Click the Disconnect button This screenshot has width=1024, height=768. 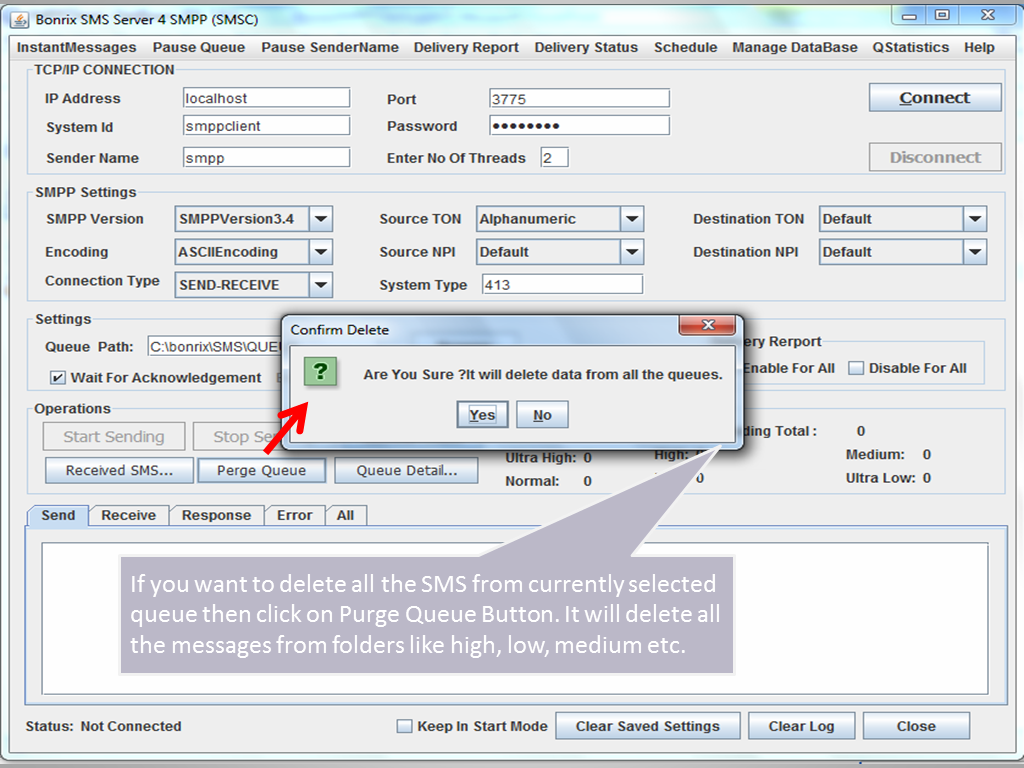pyautogui.click(x=935, y=157)
